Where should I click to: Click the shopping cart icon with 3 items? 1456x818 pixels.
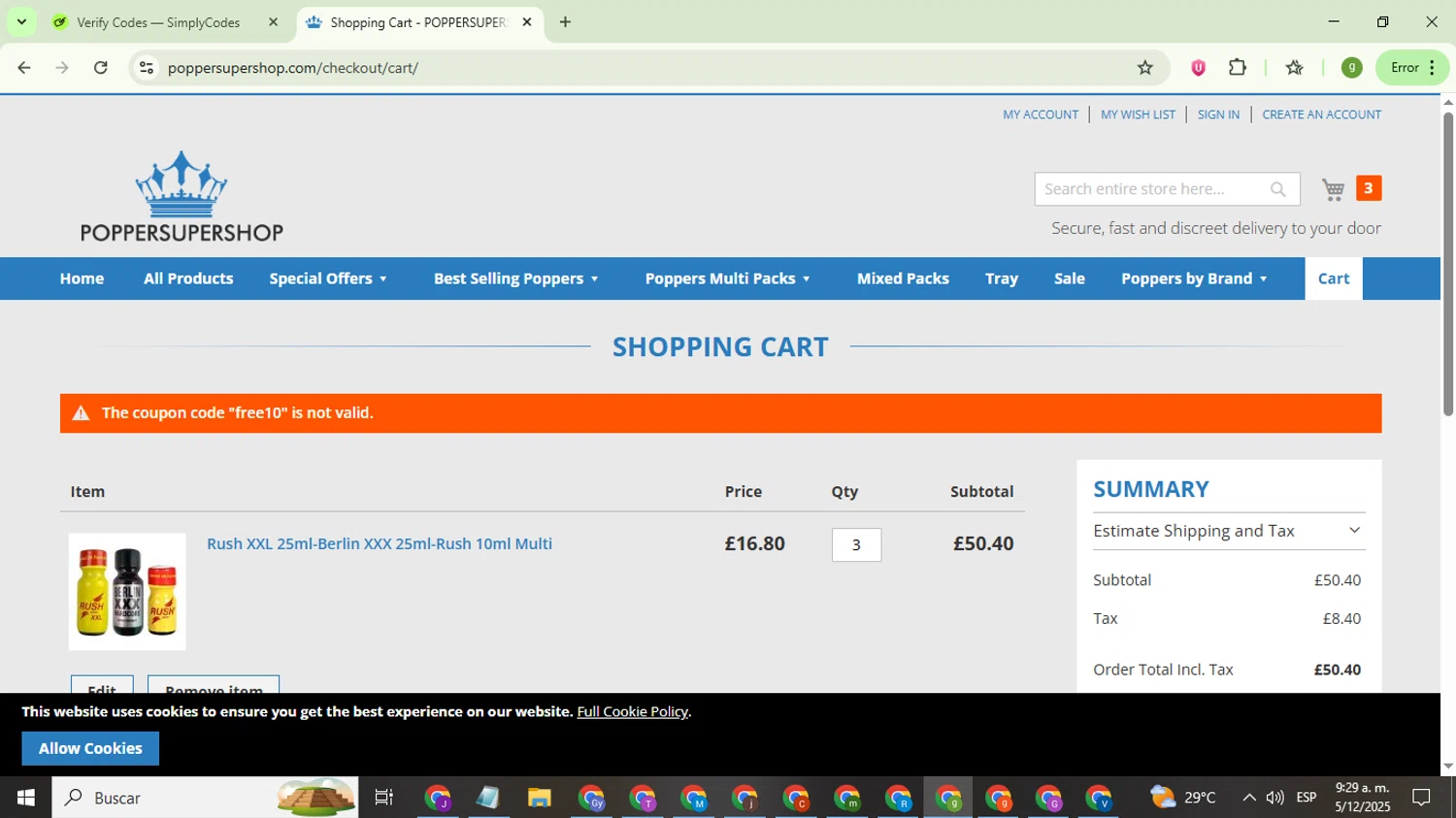tap(1350, 188)
